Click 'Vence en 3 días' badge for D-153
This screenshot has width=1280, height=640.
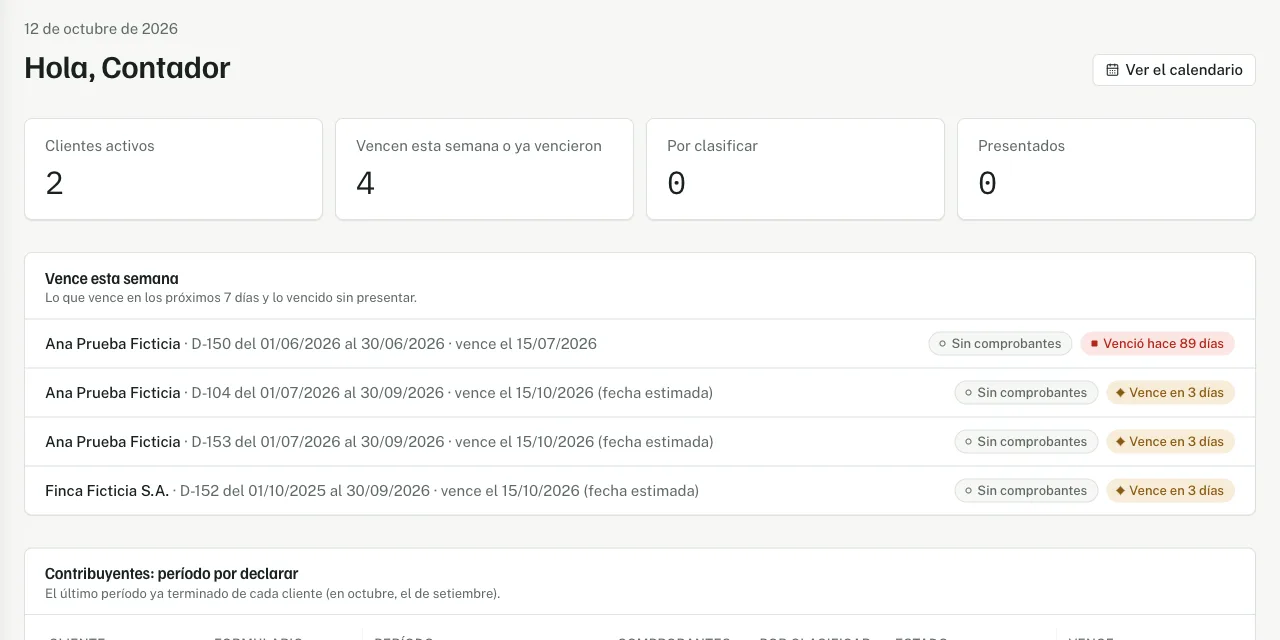1170,442
